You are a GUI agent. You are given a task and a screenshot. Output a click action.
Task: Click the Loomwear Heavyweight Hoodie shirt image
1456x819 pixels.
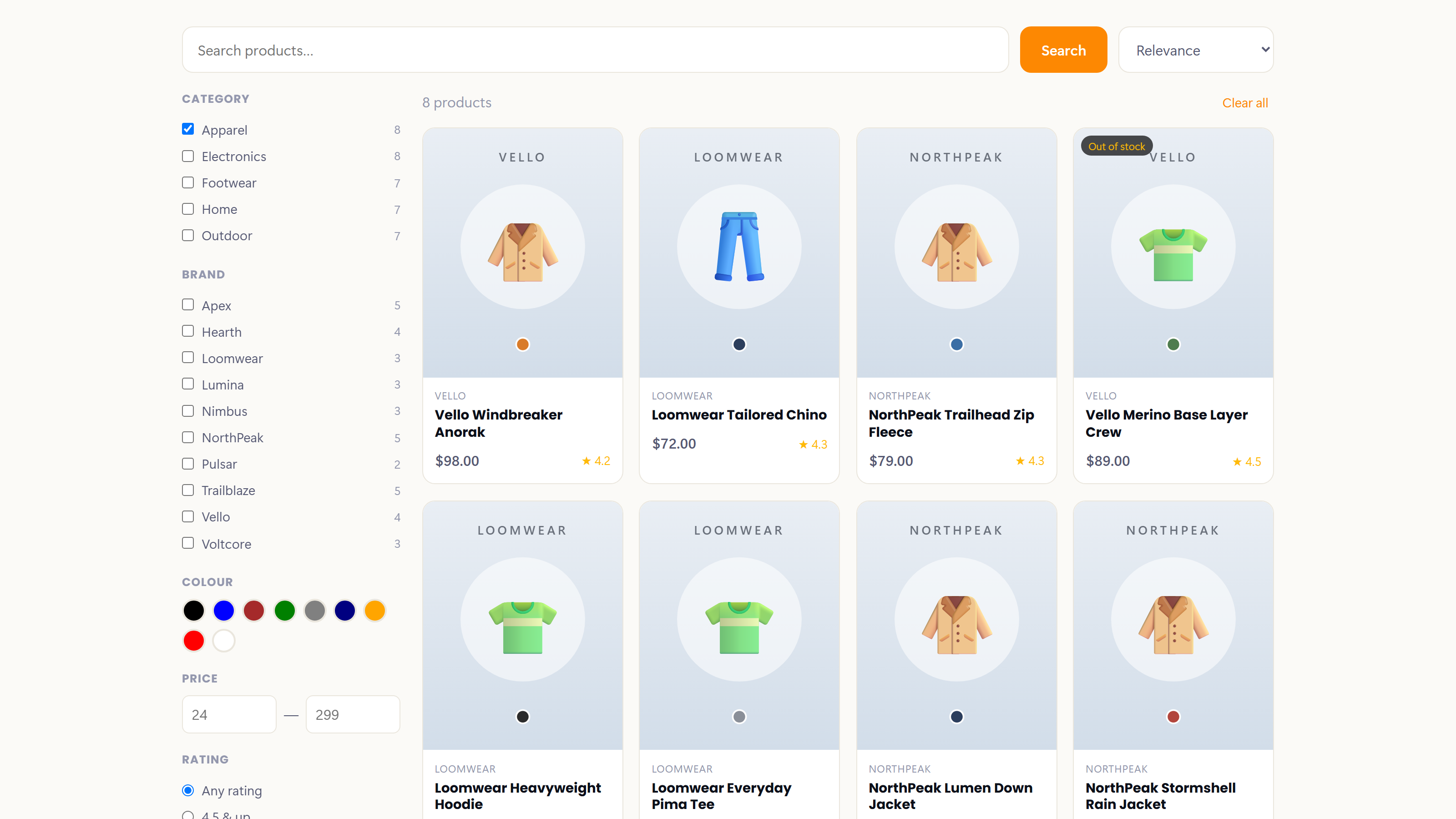[522, 627]
